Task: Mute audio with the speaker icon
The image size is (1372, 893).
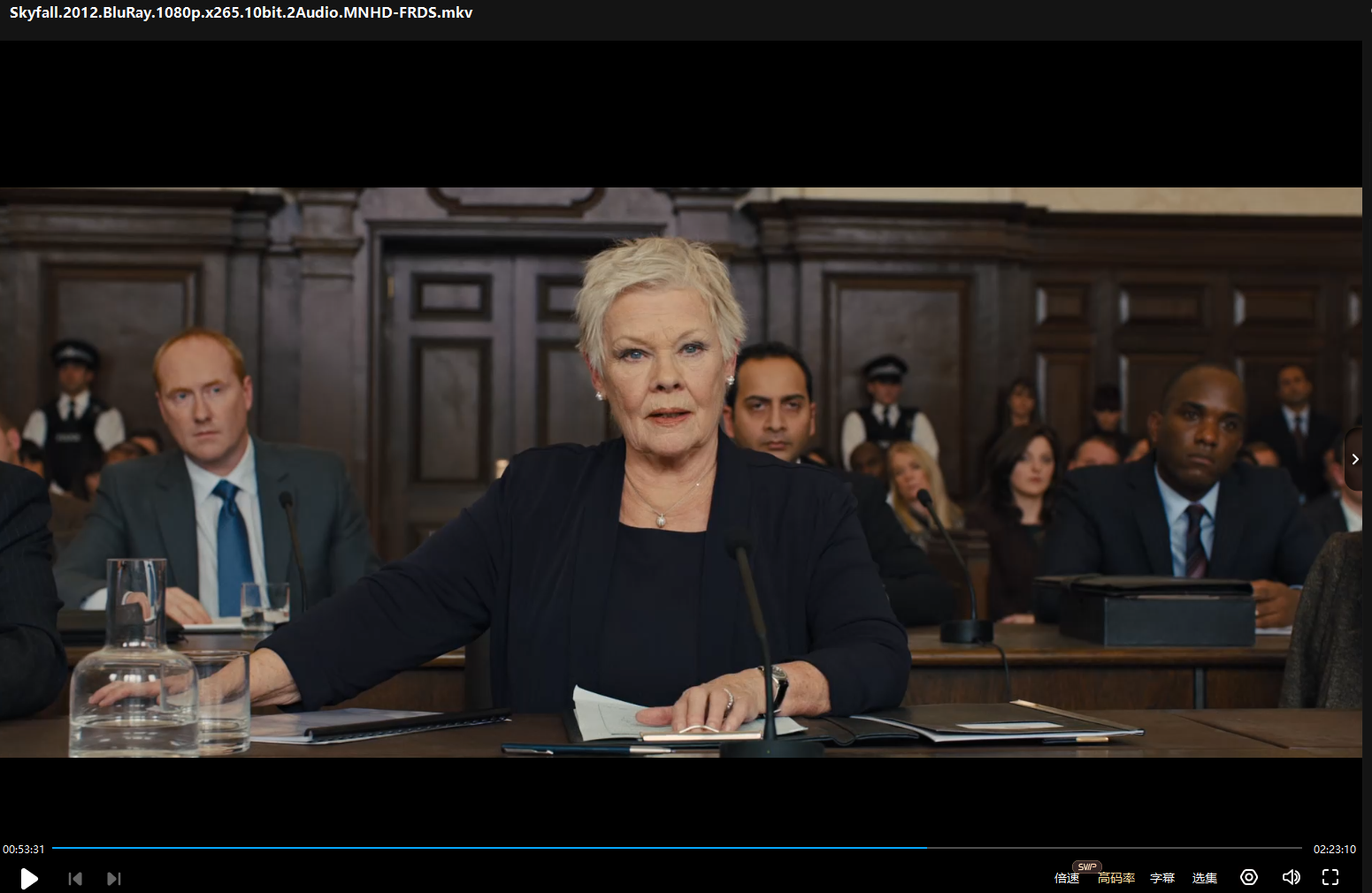Action: pos(1291,877)
